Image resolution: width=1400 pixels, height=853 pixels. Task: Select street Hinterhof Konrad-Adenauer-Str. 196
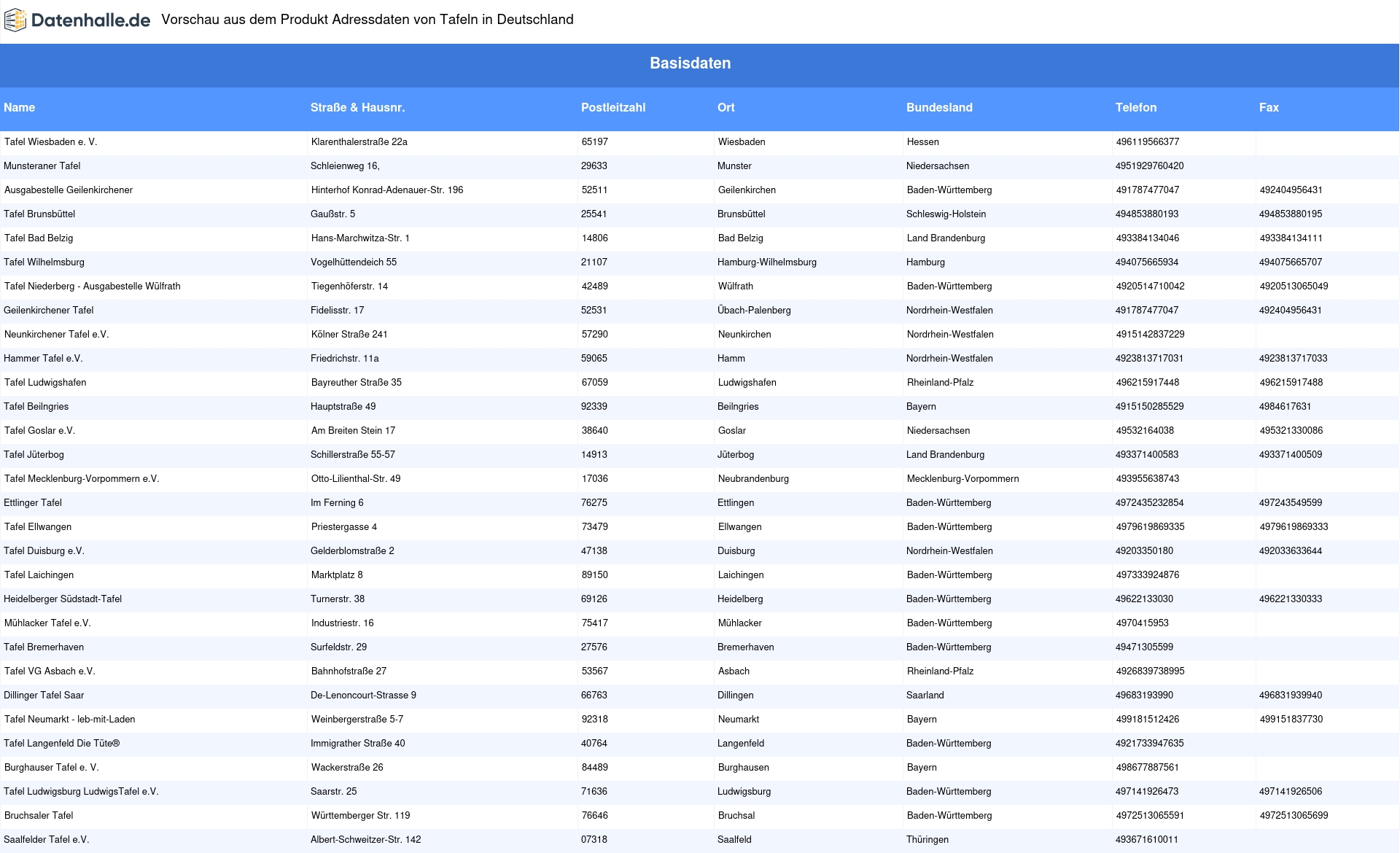pos(387,190)
